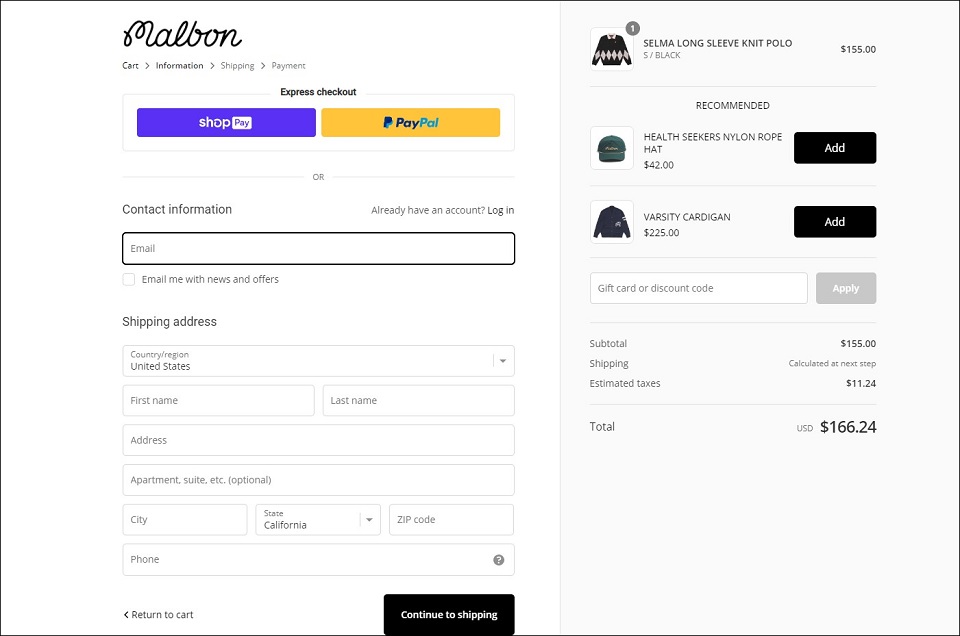
Task: Pay with PayPal express button
Action: point(410,122)
